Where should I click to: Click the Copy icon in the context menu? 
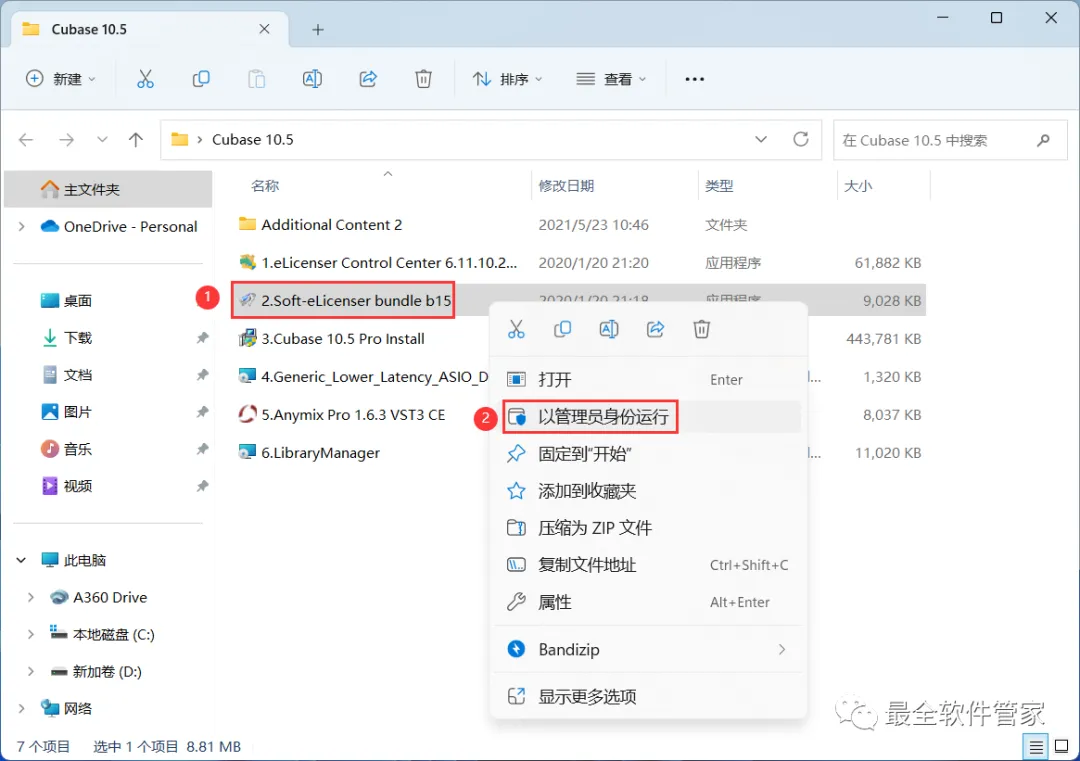click(x=562, y=329)
